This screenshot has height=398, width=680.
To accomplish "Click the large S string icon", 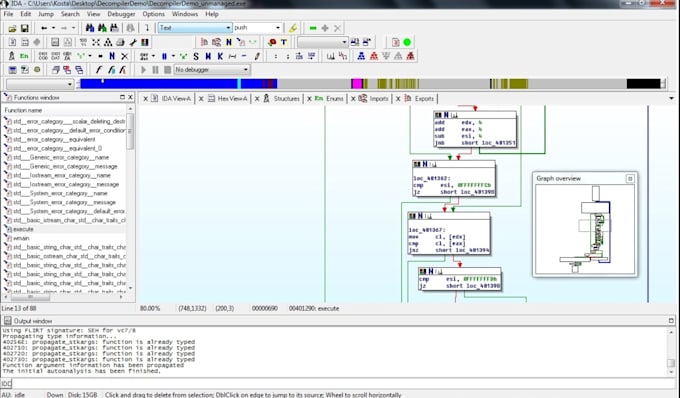I will 196,56.
